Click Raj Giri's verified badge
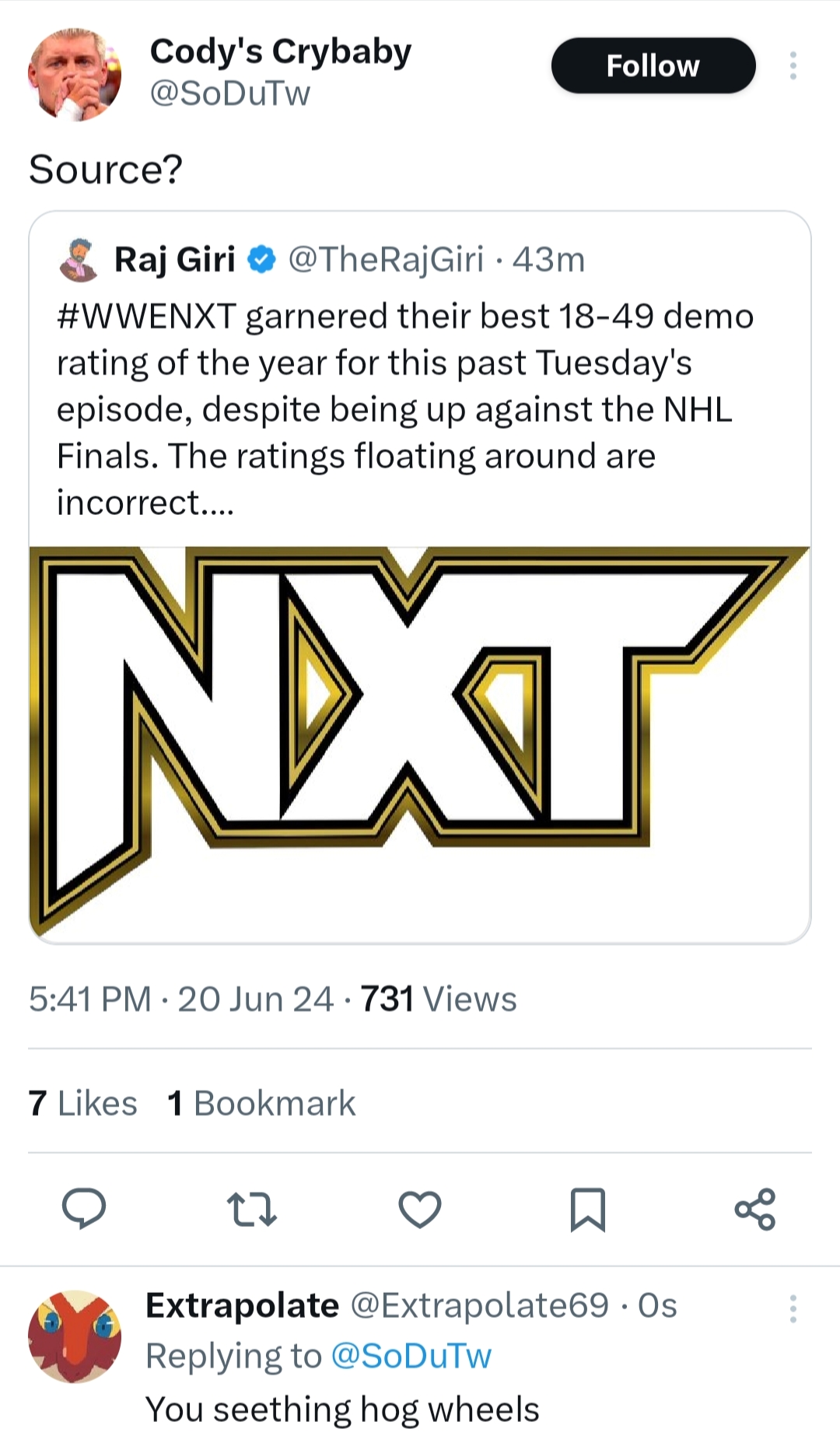The height and width of the screenshot is (1443, 840). coord(262,260)
